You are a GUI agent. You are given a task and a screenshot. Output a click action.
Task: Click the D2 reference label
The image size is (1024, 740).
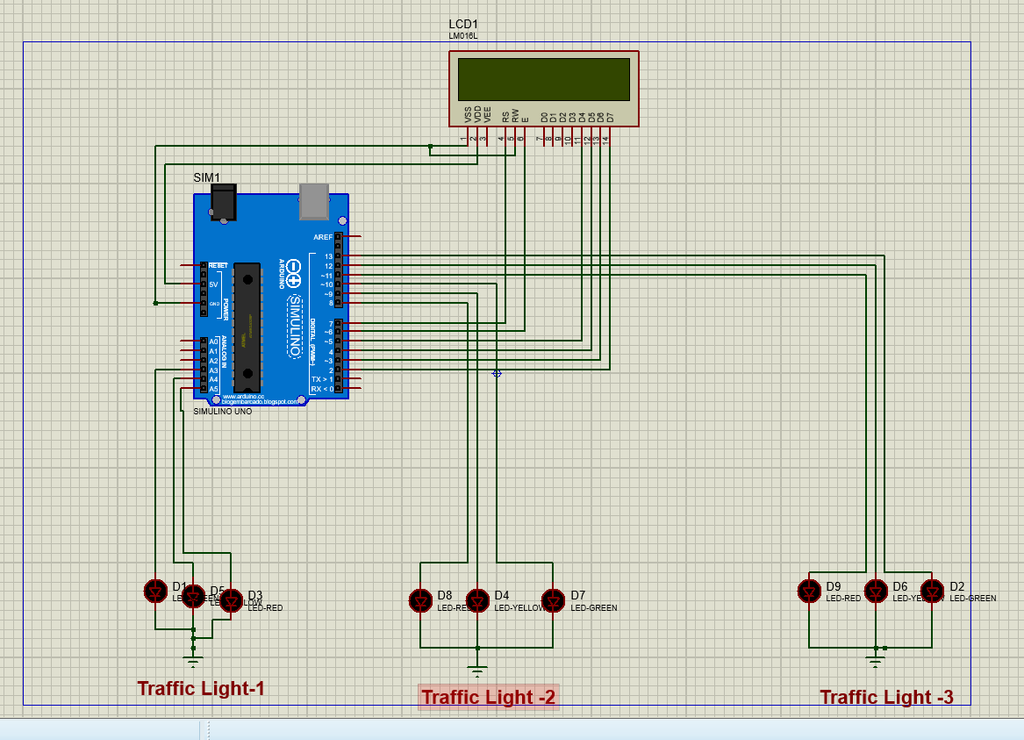[x=957, y=587]
